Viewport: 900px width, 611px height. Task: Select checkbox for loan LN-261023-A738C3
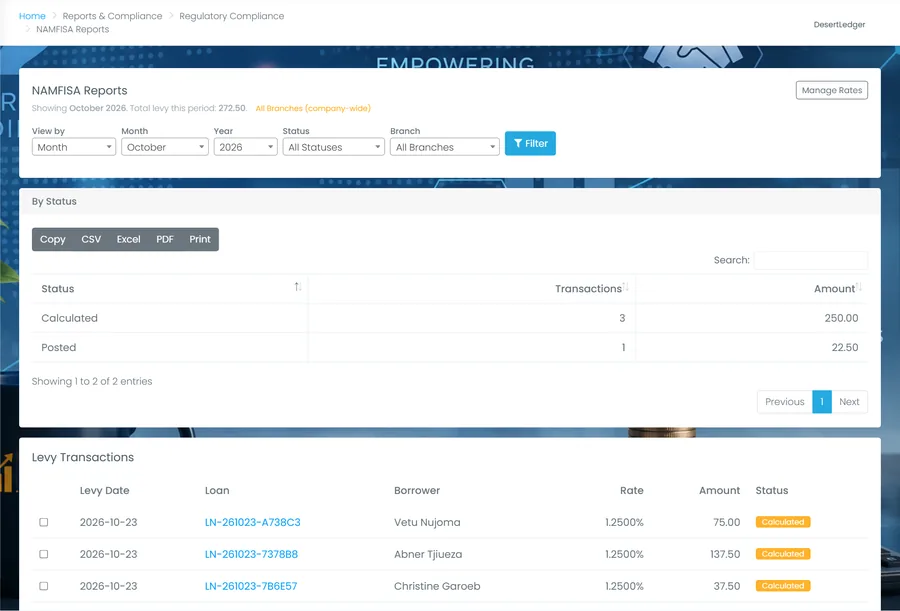pyautogui.click(x=44, y=522)
